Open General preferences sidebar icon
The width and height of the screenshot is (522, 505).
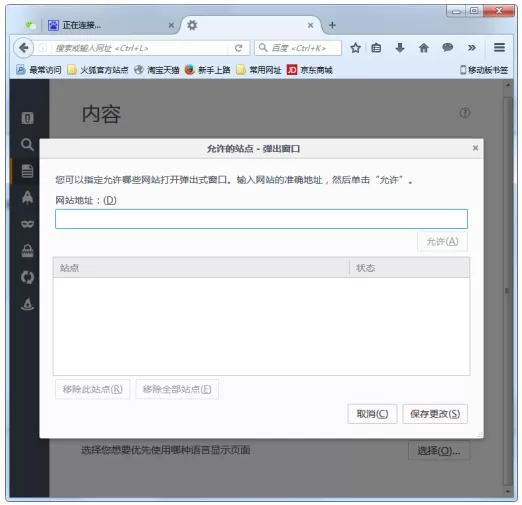[x=27, y=118]
